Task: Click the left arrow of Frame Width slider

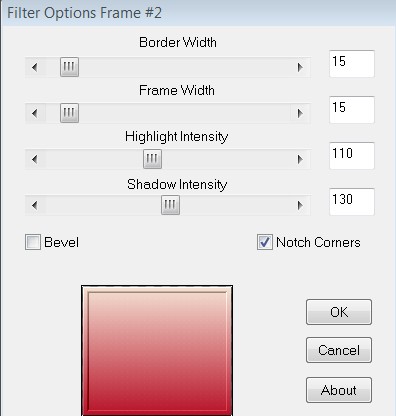Action: coord(35,113)
